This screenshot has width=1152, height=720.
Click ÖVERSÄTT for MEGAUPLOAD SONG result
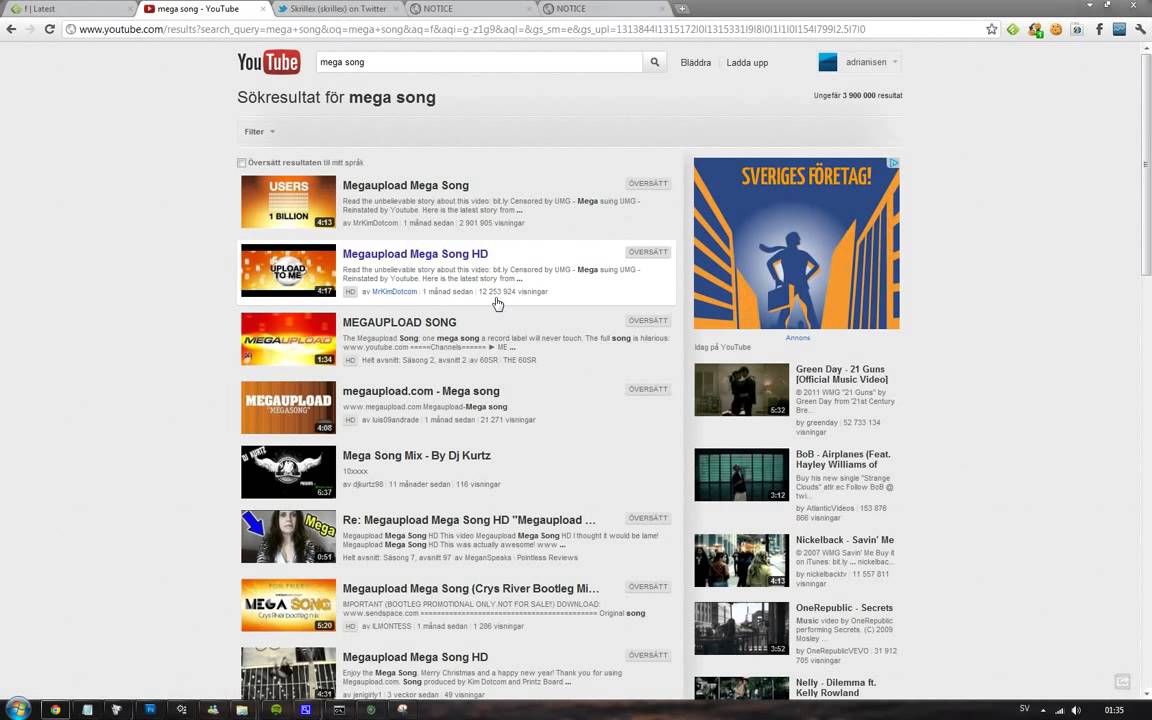648,321
